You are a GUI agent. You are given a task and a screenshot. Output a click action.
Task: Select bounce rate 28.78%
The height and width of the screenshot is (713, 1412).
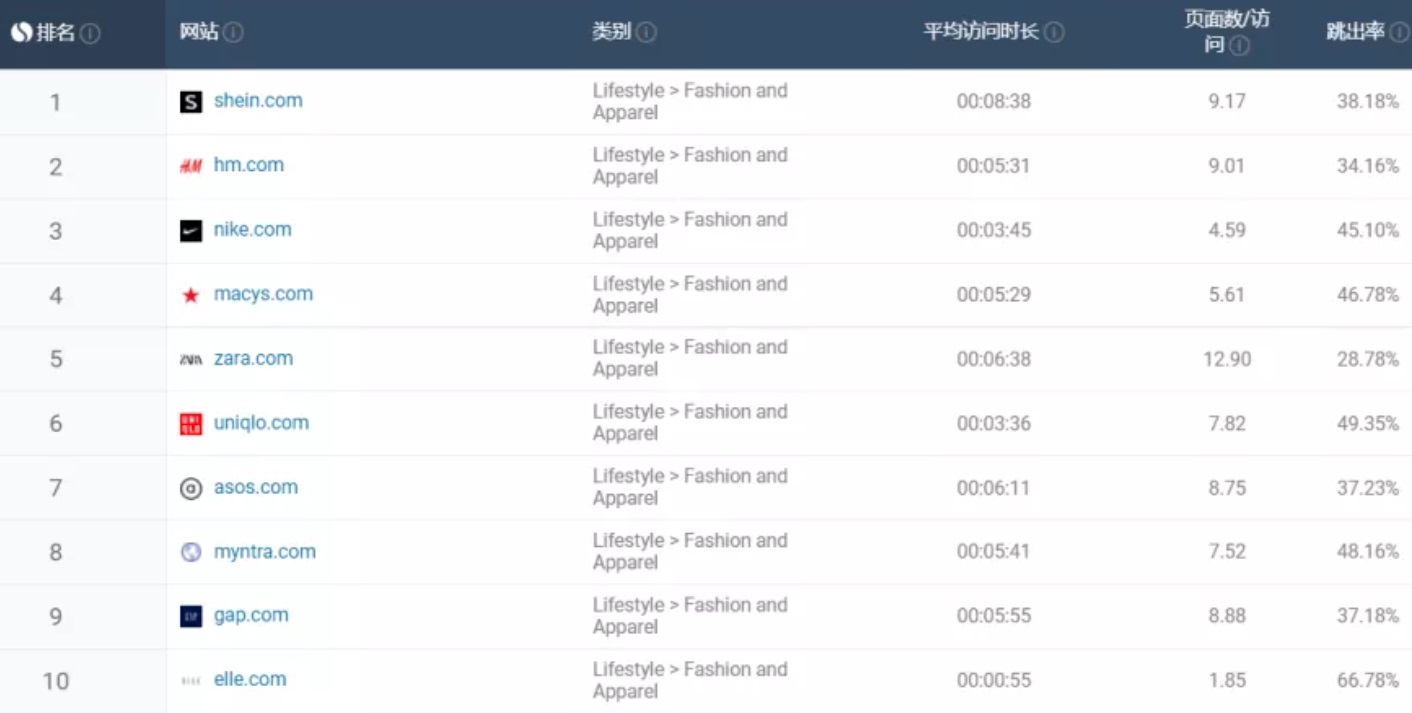click(x=1368, y=359)
